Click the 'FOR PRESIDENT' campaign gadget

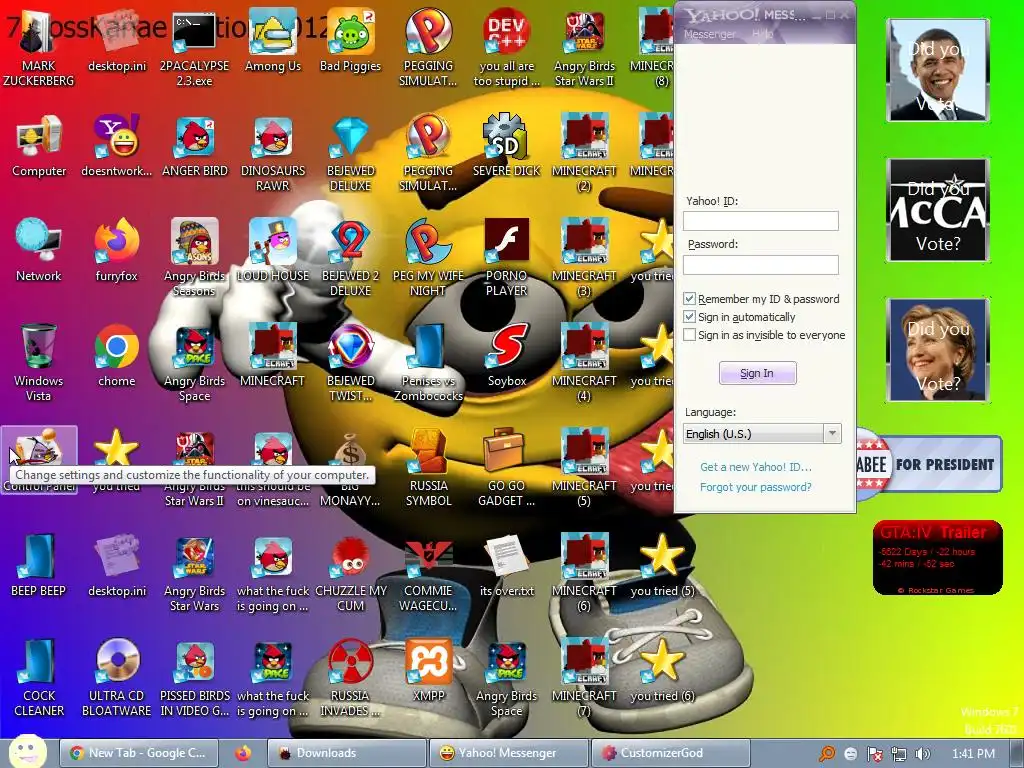[x=928, y=464]
